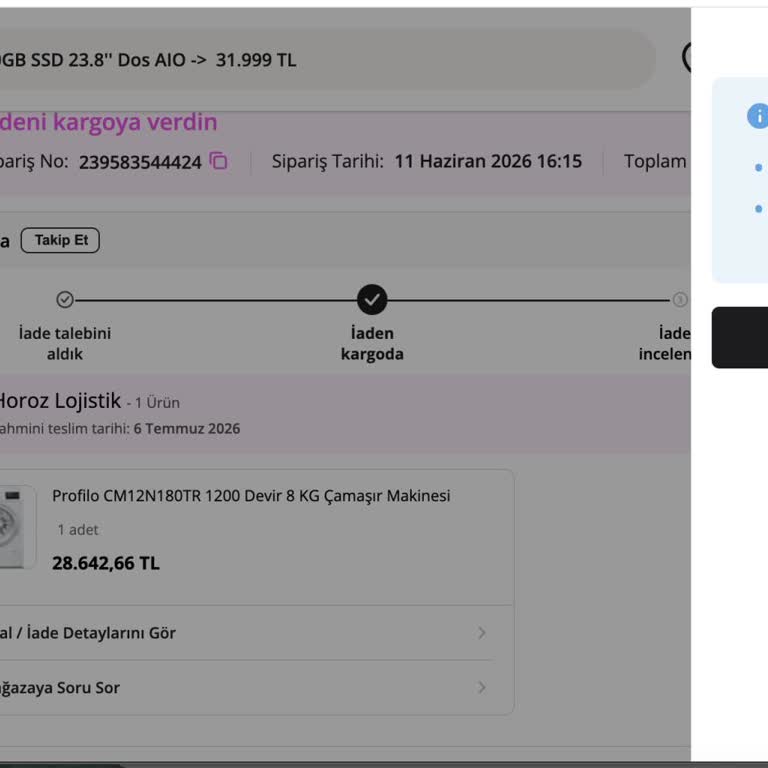Click the price '28.642,66 TL'
768x768 pixels.
coord(106,563)
